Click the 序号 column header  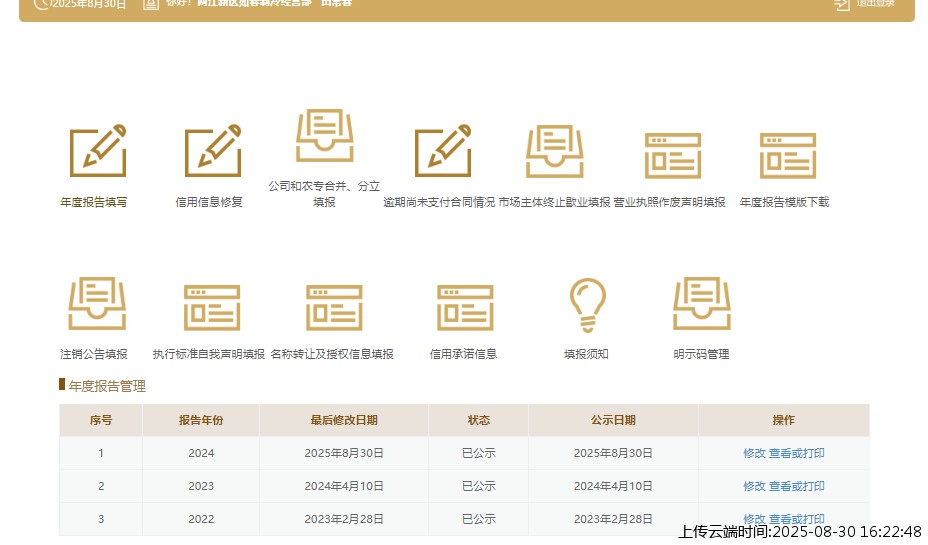pos(101,420)
